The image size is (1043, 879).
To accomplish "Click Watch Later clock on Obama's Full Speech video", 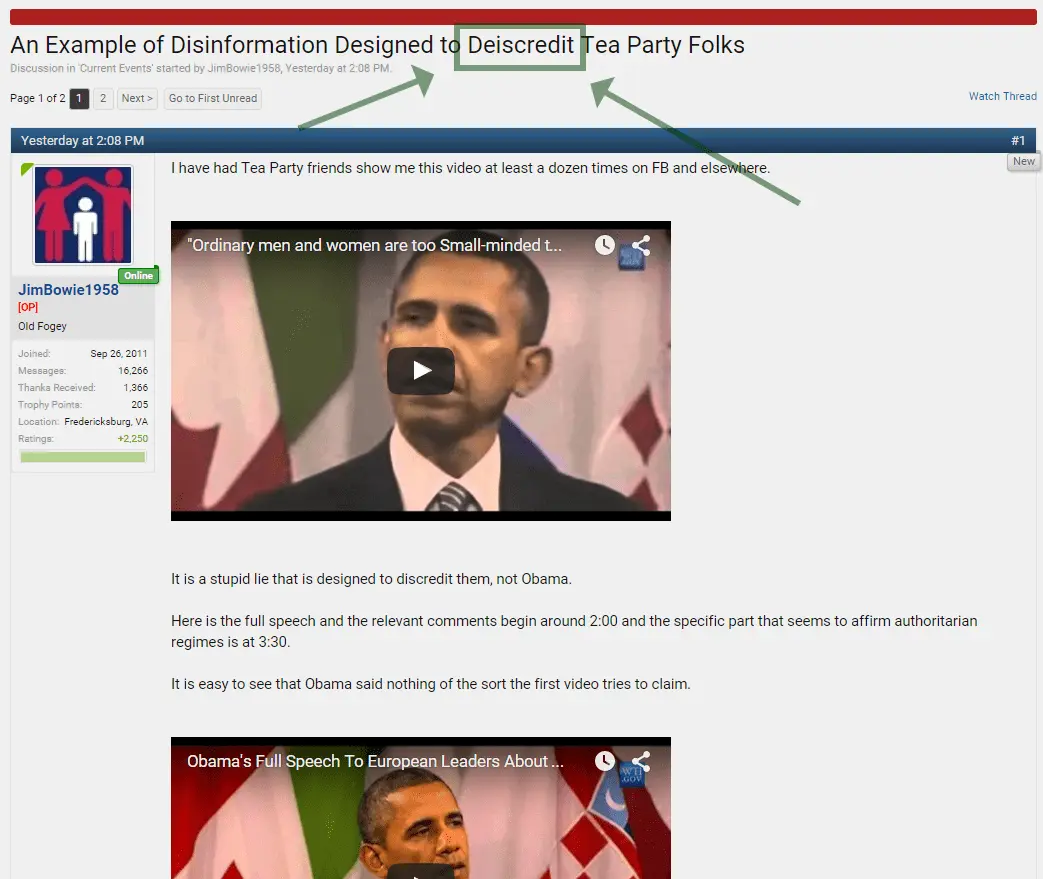I will click(x=604, y=761).
